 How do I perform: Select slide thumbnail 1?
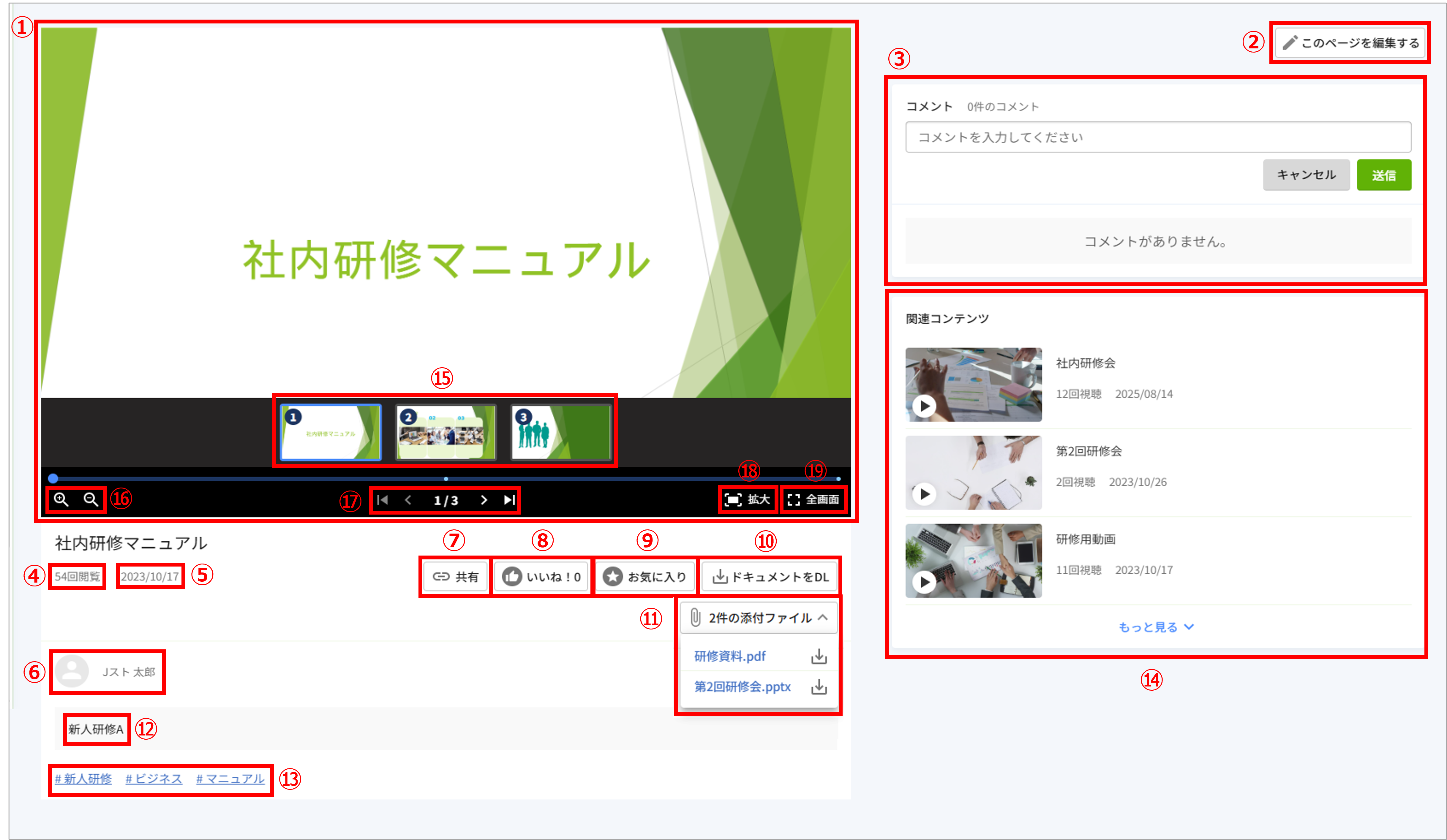331,432
